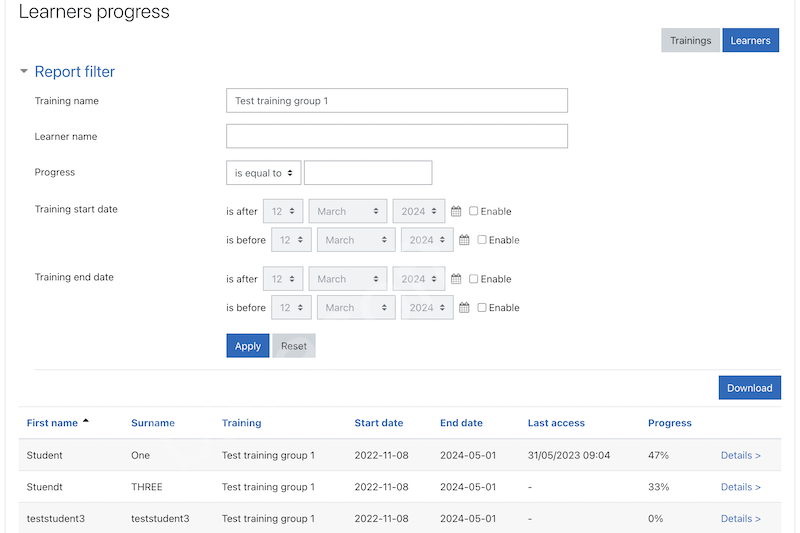The width and height of the screenshot is (800, 533).
Task: Open Details for teststudent3
Action: [x=740, y=518]
